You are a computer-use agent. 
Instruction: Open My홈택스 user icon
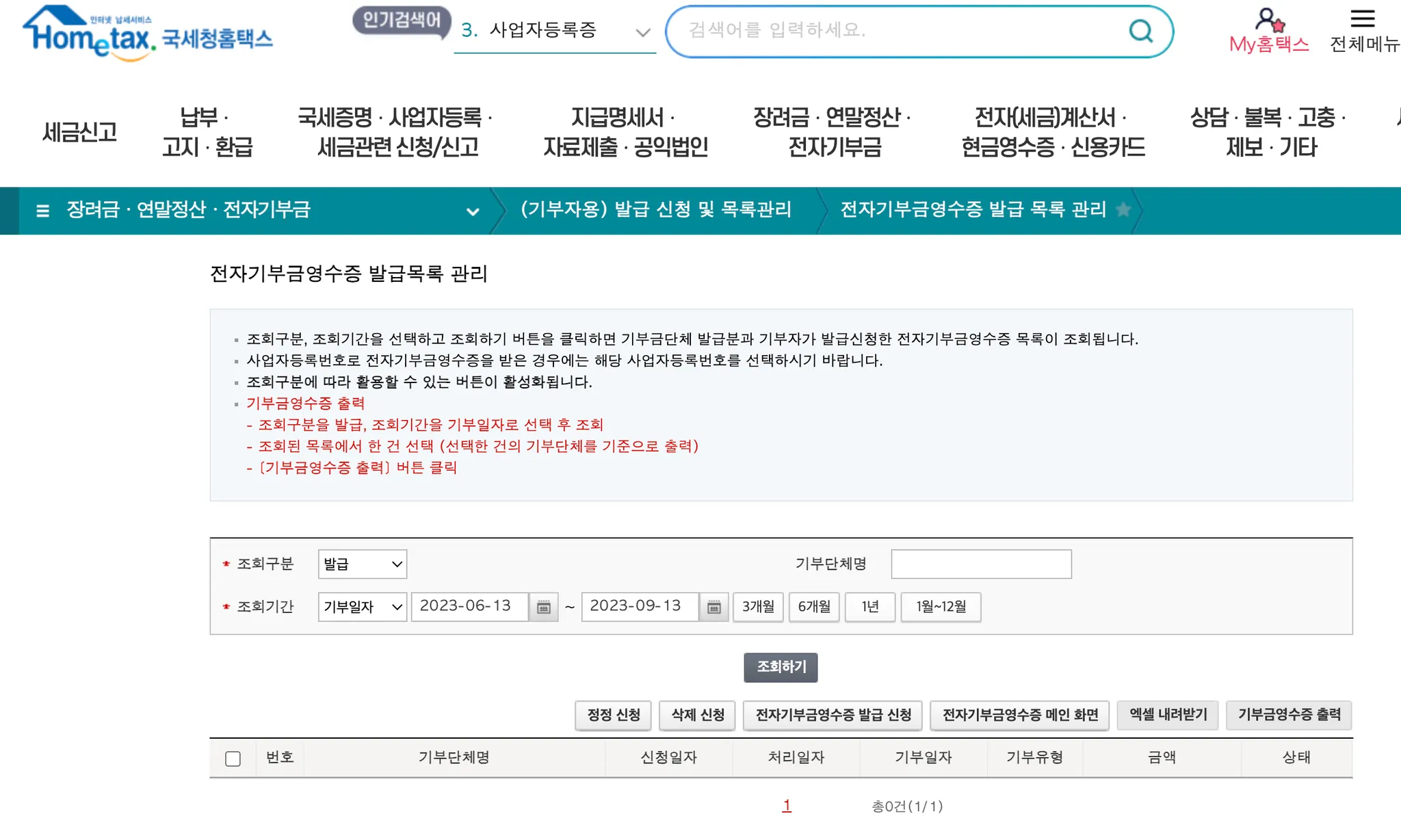point(1269,21)
